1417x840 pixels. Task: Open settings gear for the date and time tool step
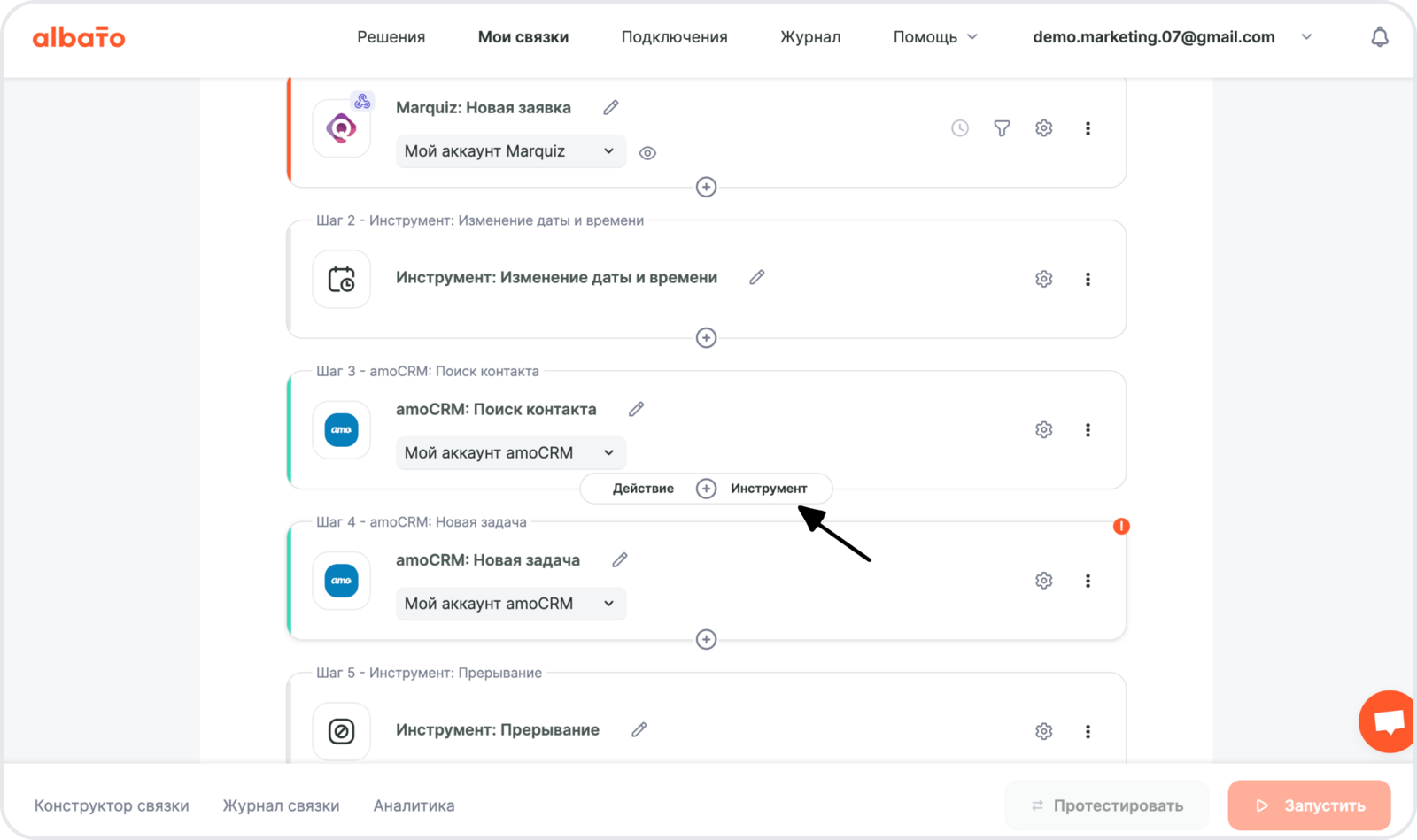coord(1044,279)
